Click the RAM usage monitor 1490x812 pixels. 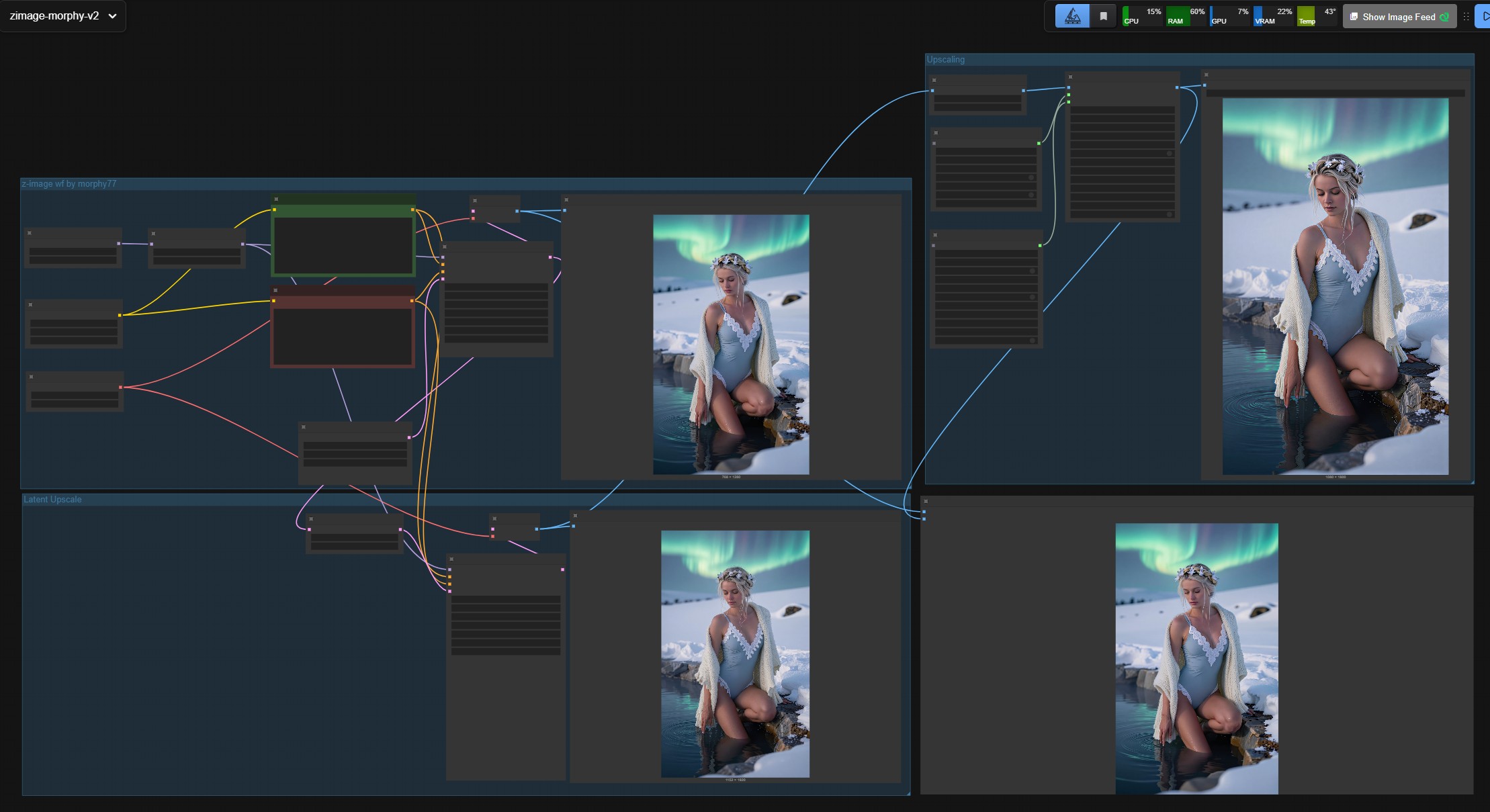click(1186, 16)
